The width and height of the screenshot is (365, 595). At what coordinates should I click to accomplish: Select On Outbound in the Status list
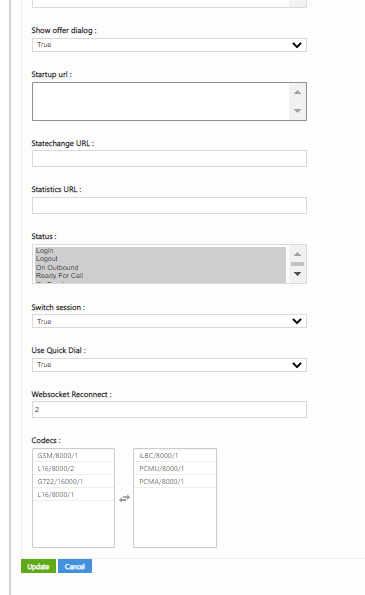click(x=160, y=268)
